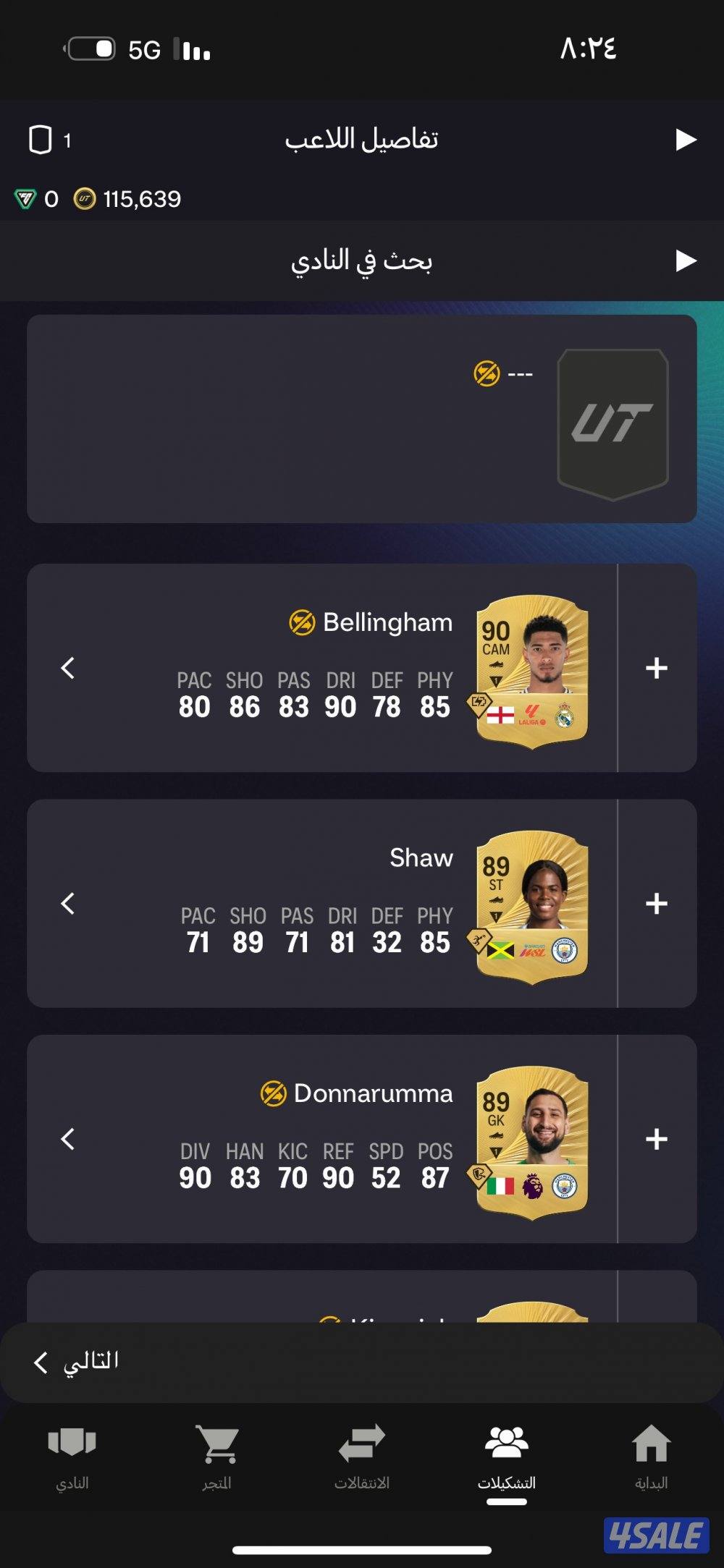Tap the coins balance 115,639
Image resolution: width=724 pixels, height=1568 pixels.
click(127, 199)
